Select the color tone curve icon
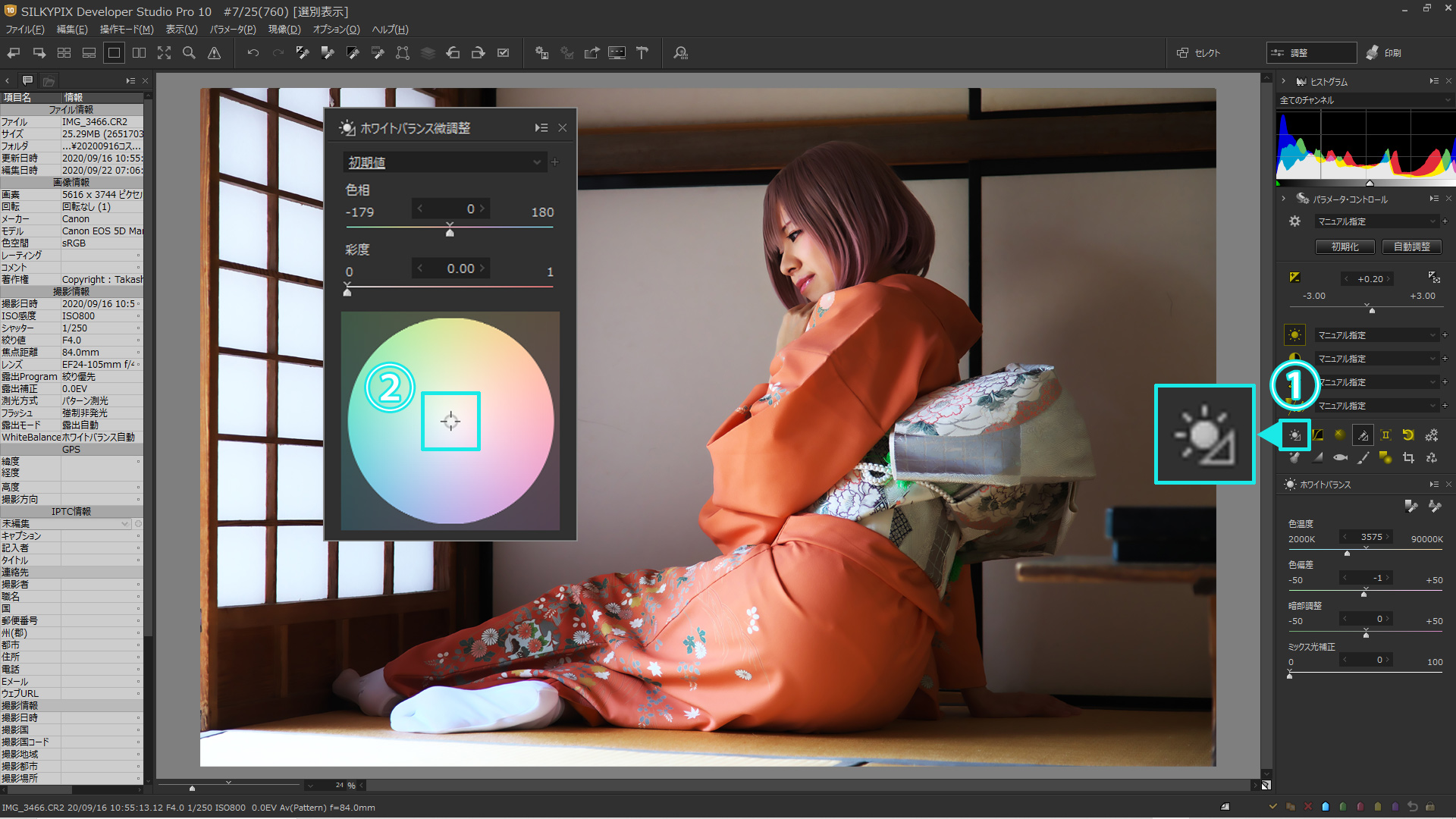 click(x=1318, y=435)
